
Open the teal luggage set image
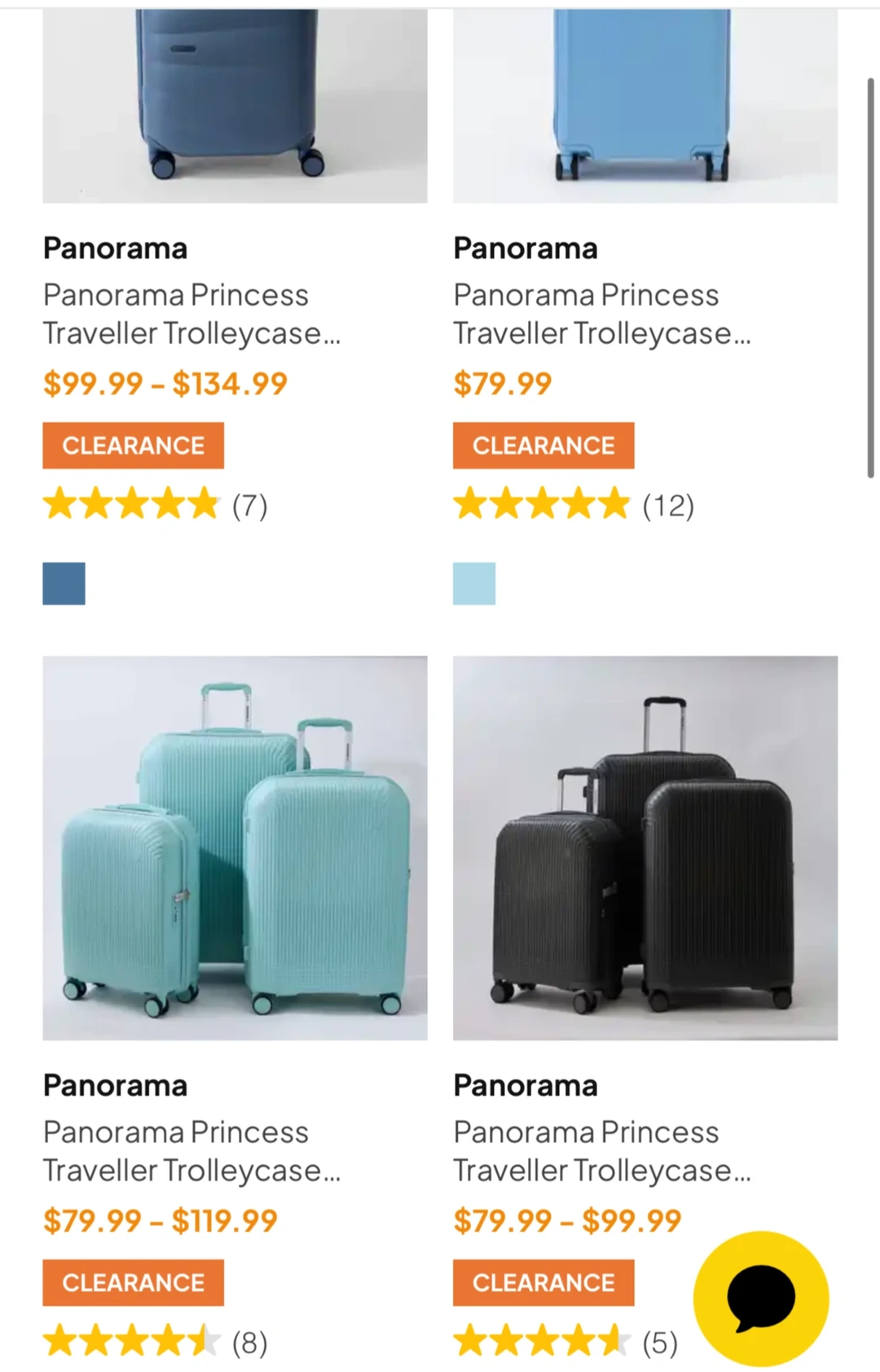click(x=235, y=847)
